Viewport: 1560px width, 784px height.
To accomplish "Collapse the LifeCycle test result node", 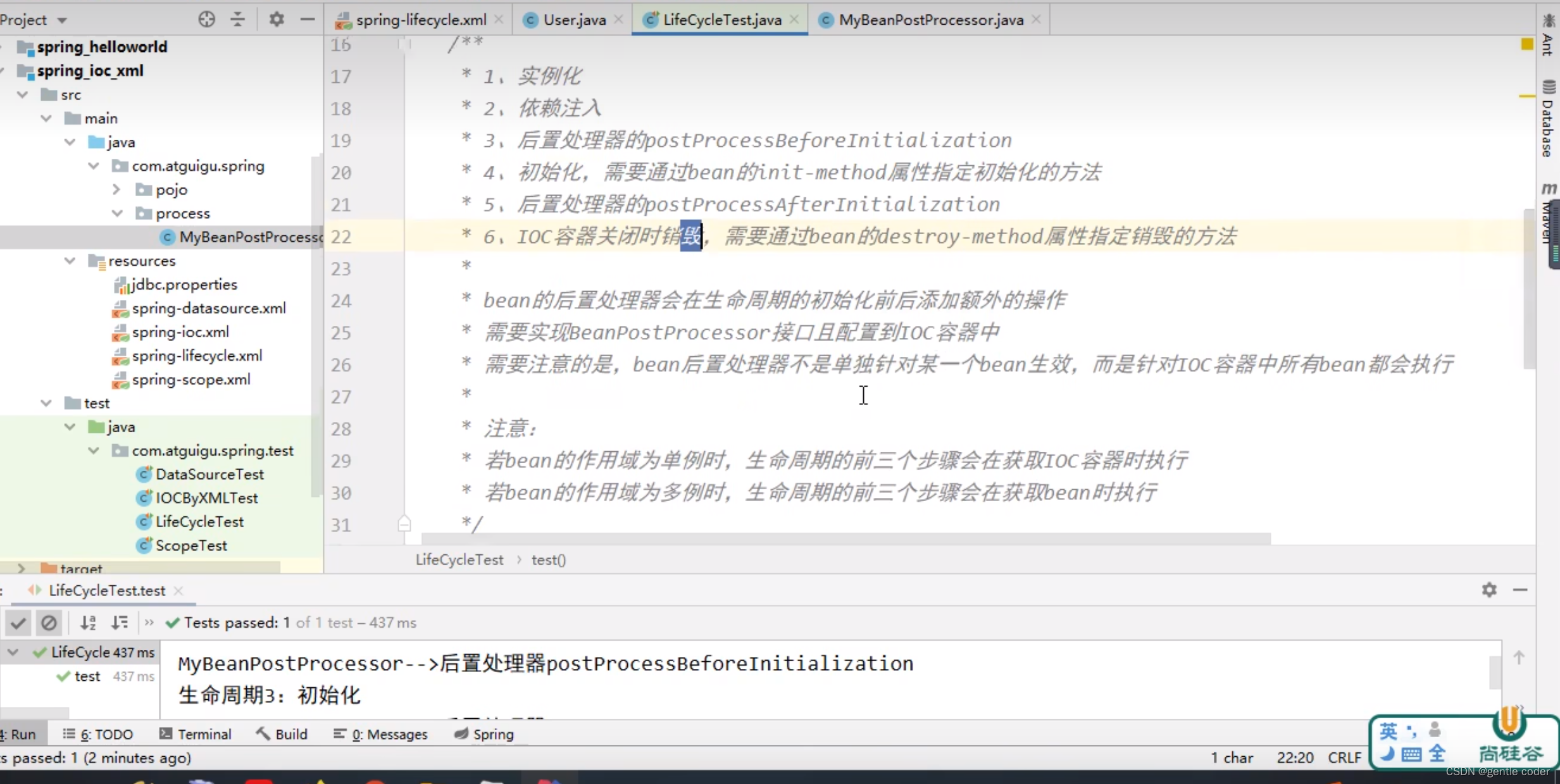I will 13,652.
